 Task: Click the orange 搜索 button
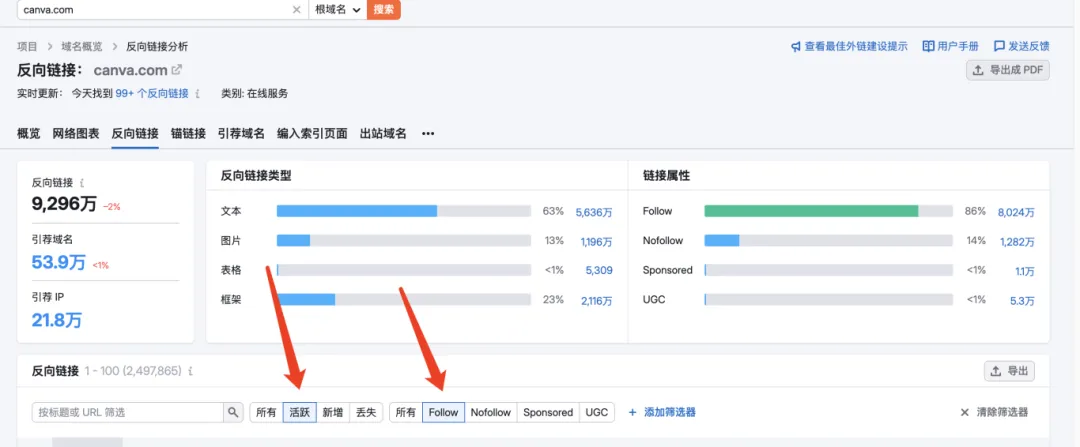384,10
